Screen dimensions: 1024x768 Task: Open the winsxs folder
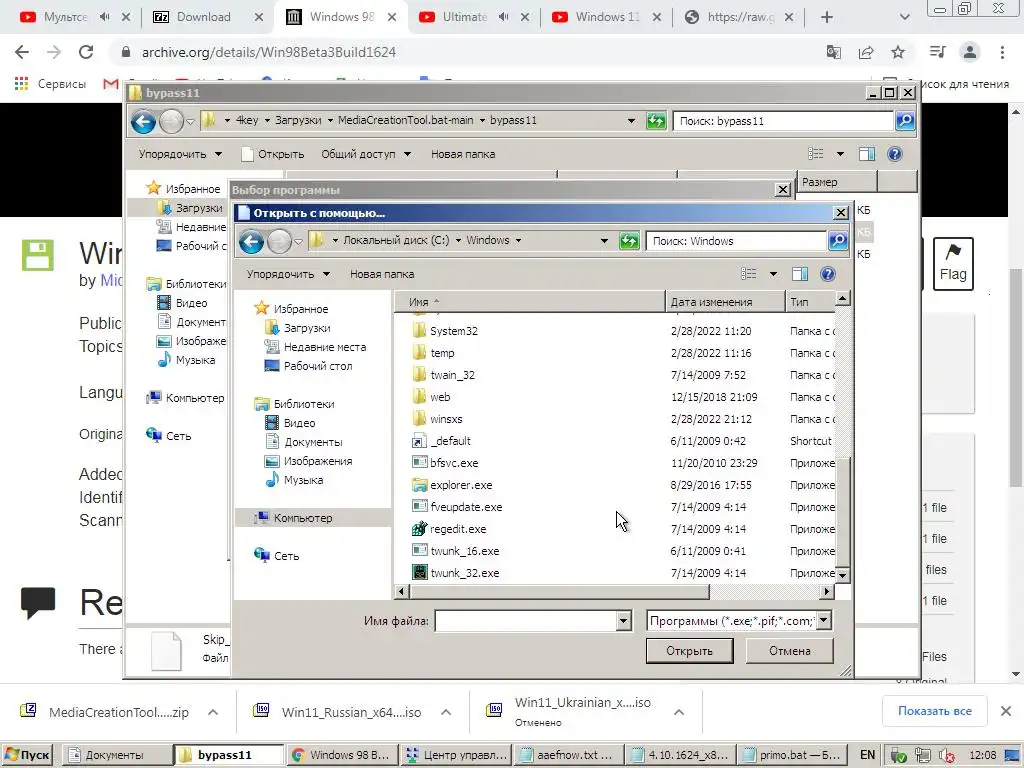coord(446,419)
